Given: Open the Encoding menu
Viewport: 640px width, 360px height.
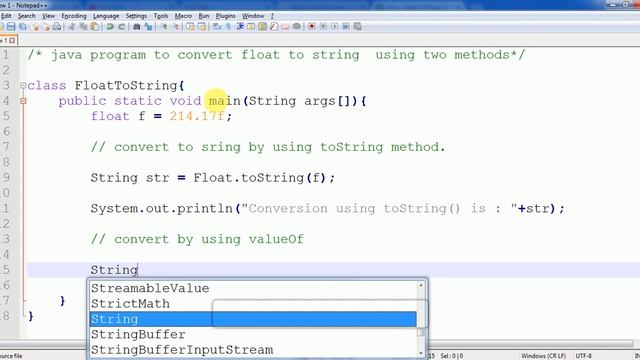Looking at the screenshot, I should [74, 16].
